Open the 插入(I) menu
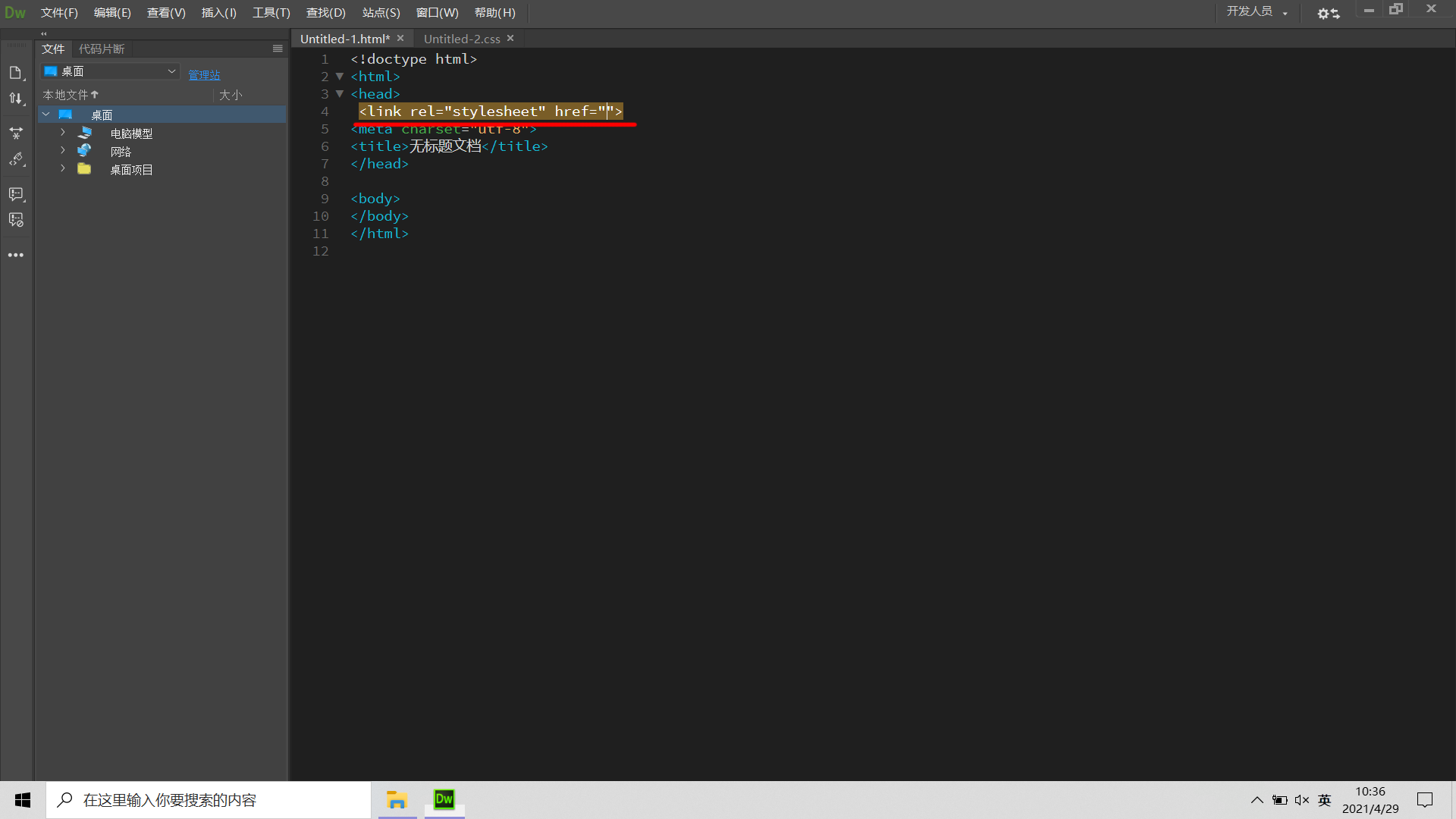This screenshot has width=1456, height=819. (x=219, y=13)
